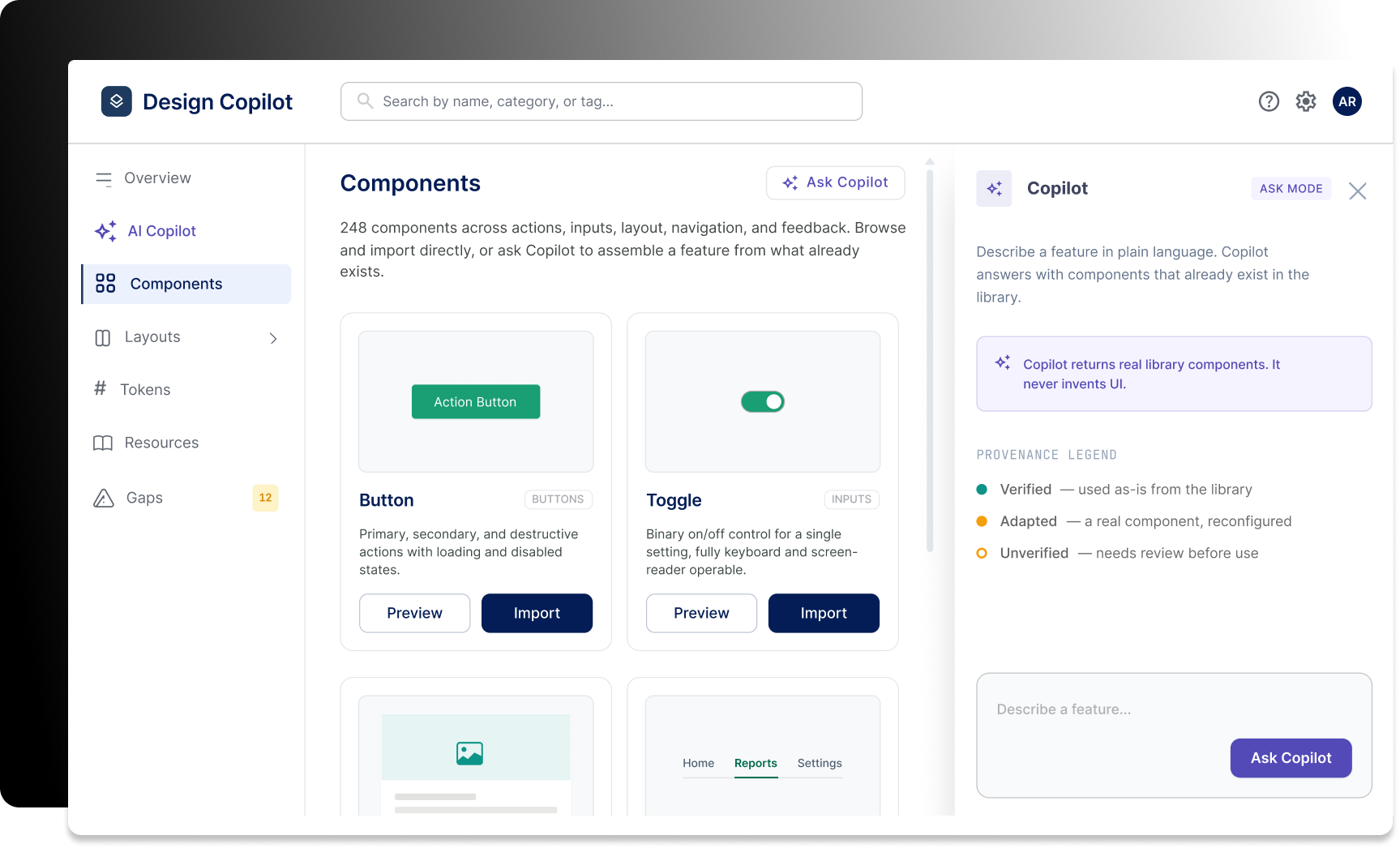Import the Button component

pos(537,613)
